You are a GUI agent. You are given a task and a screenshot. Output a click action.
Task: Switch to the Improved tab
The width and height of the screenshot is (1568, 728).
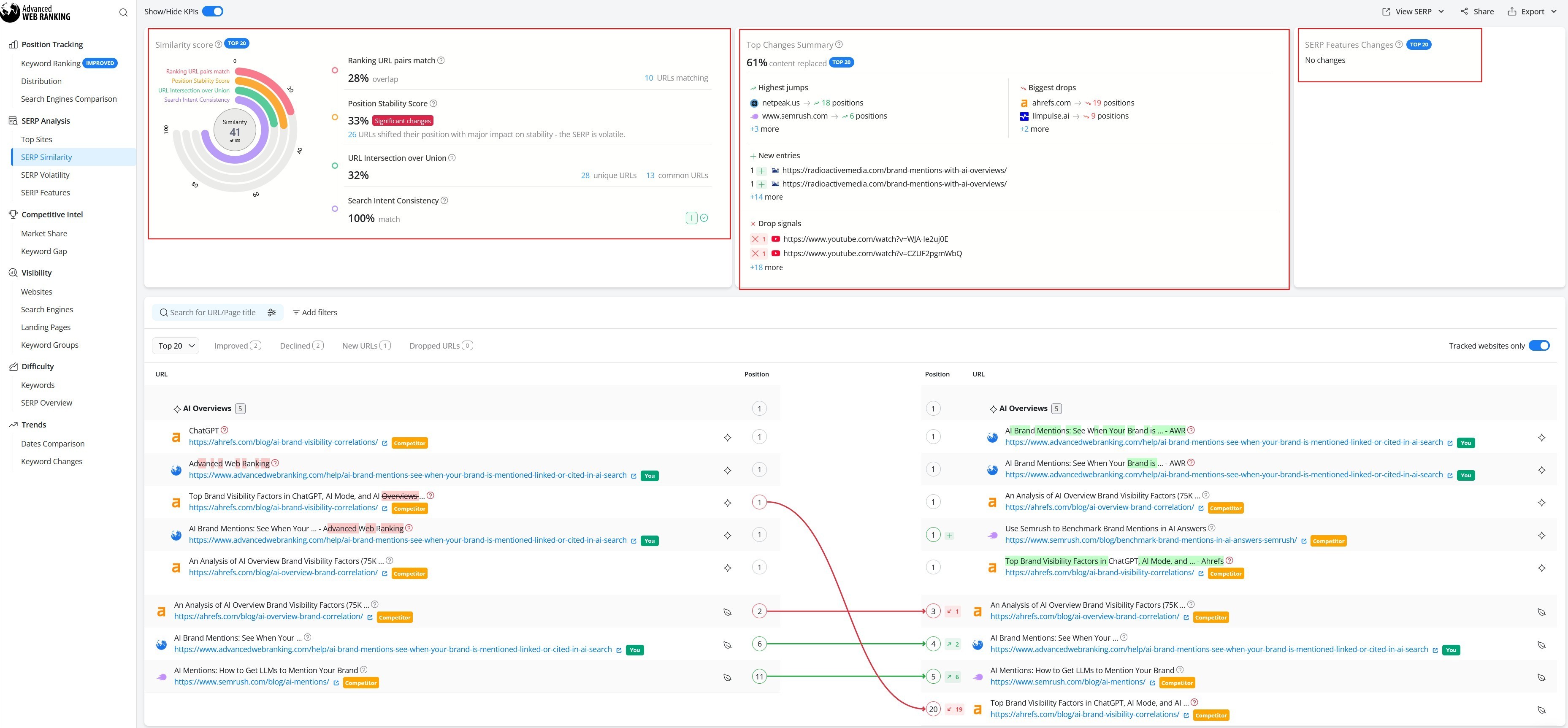[237, 346]
